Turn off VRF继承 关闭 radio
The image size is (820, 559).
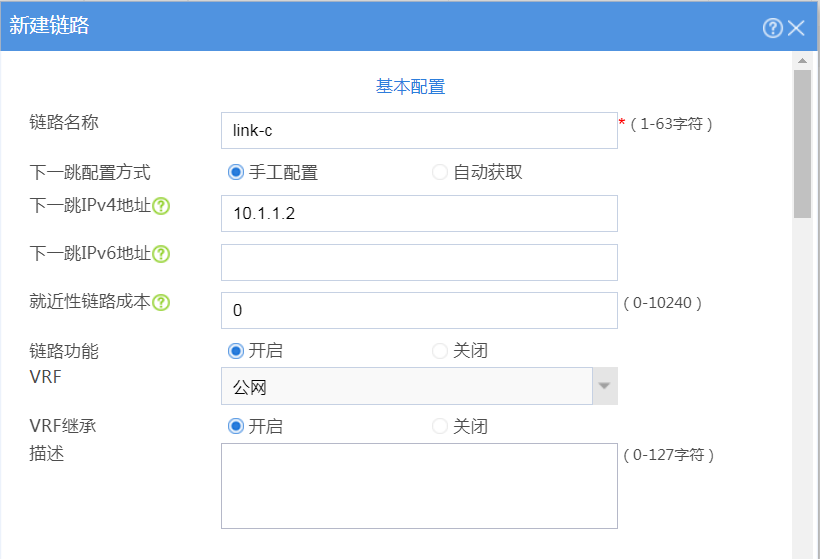[x=440, y=426]
